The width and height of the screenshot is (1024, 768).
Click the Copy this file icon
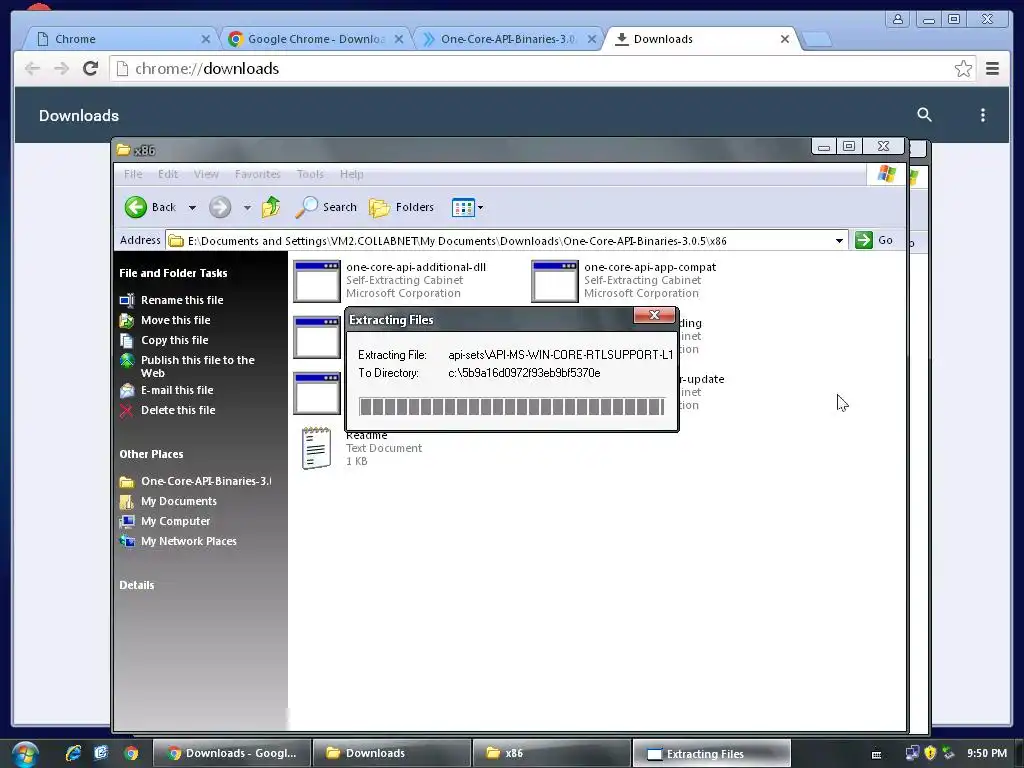click(x=127, y=340)
